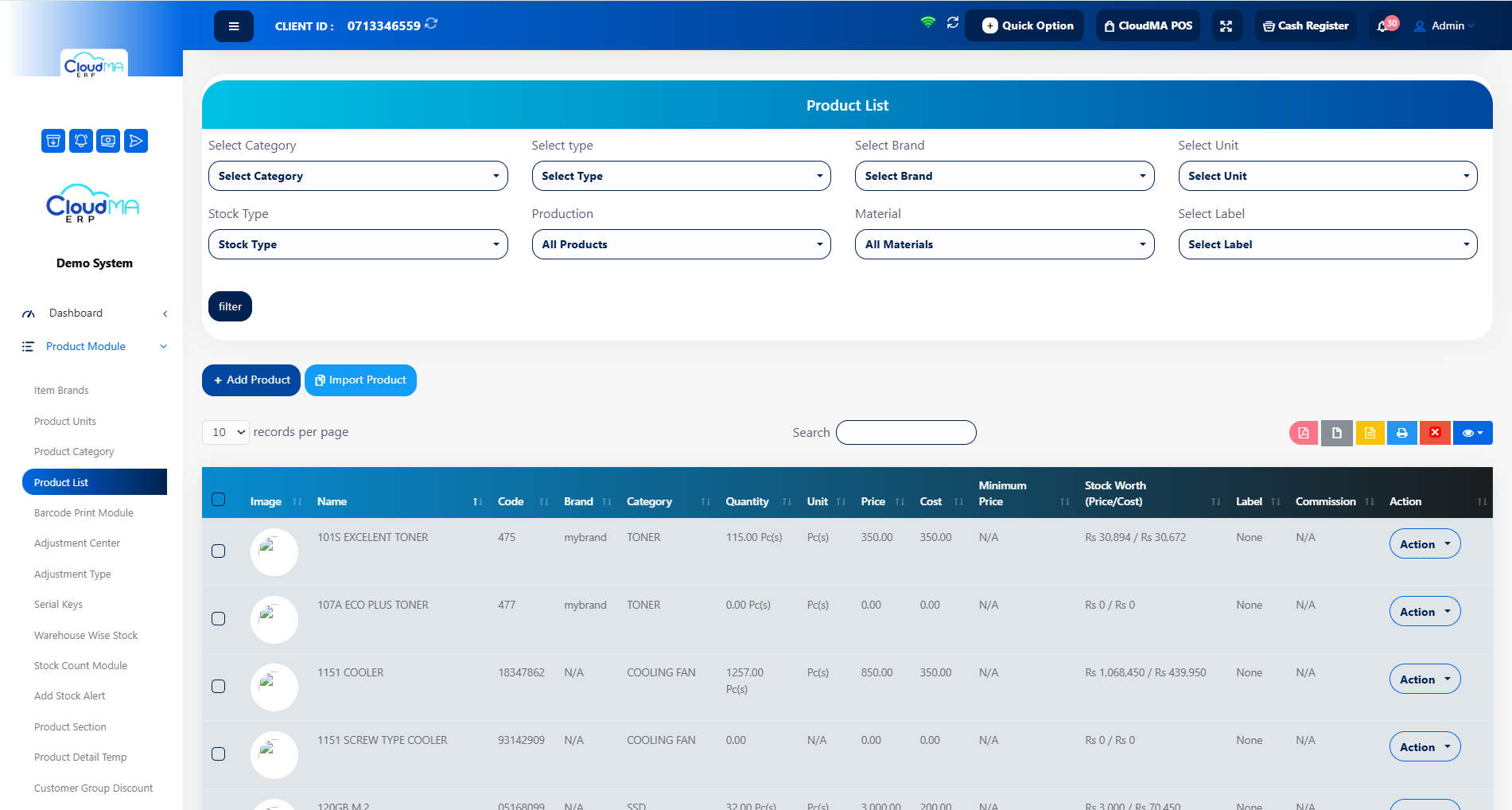Tick checkbox for 1151 COOLER row
Image resolution: width=1512 pixels, height=810 pixels.
[x=219, y=687]
